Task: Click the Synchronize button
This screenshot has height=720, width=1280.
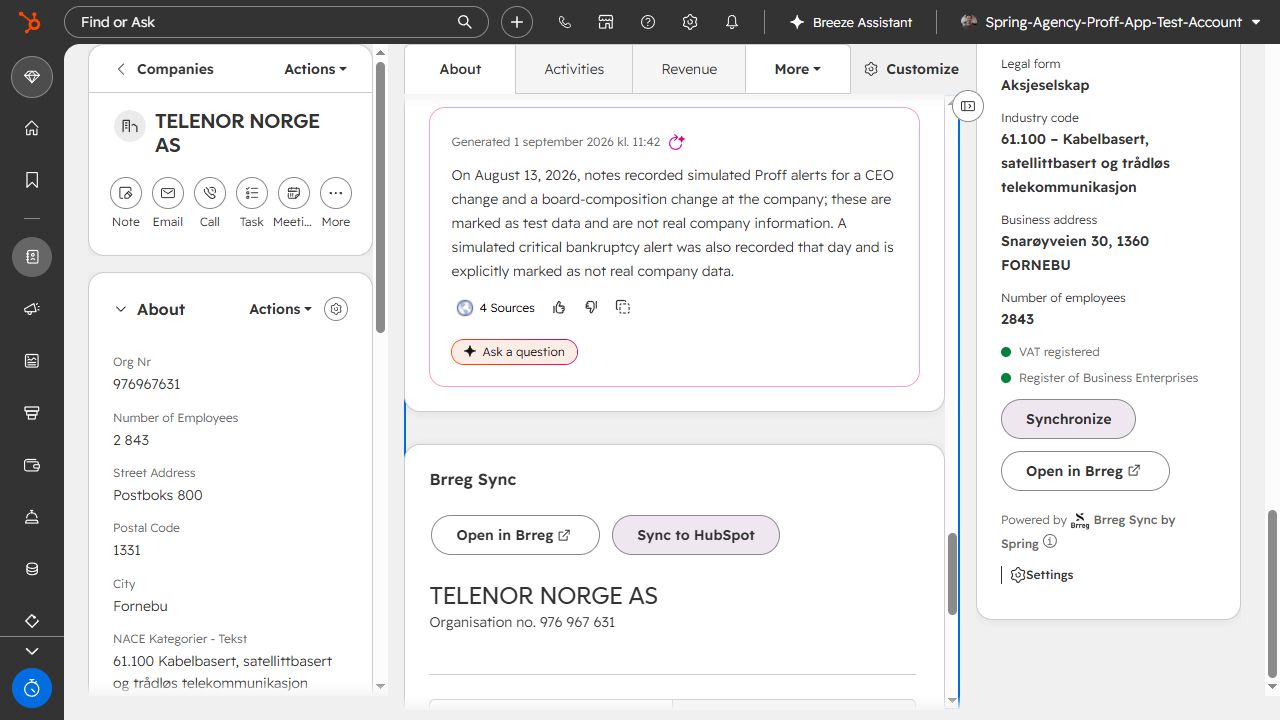Action: coord(1068,419)
